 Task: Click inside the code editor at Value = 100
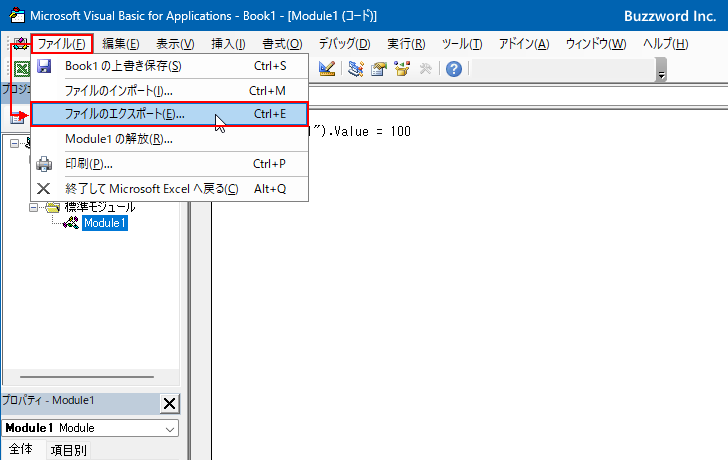click(372, 131)
